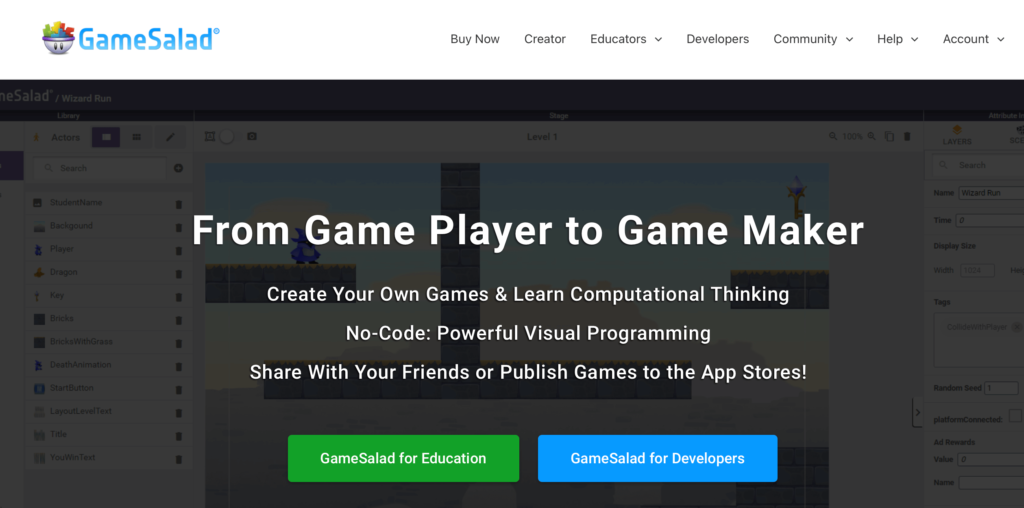Select list view in Actors panel
Screen dimensions: 1024x508
[x=106, y=137]
